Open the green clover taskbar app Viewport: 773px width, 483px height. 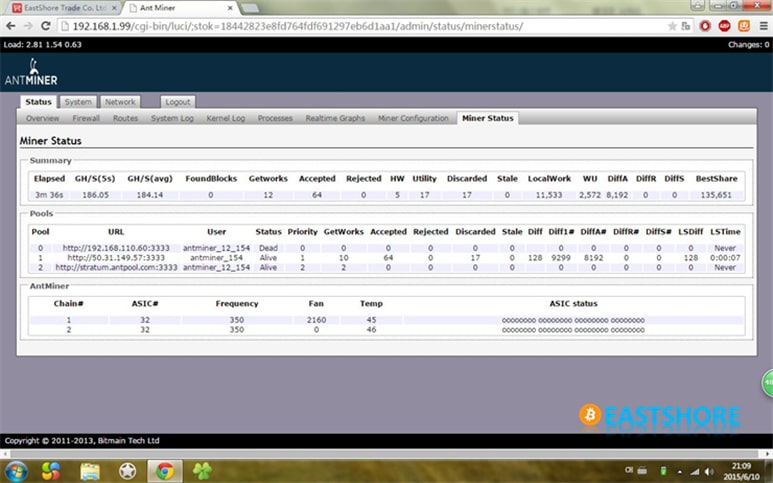(x=202, y=472)
